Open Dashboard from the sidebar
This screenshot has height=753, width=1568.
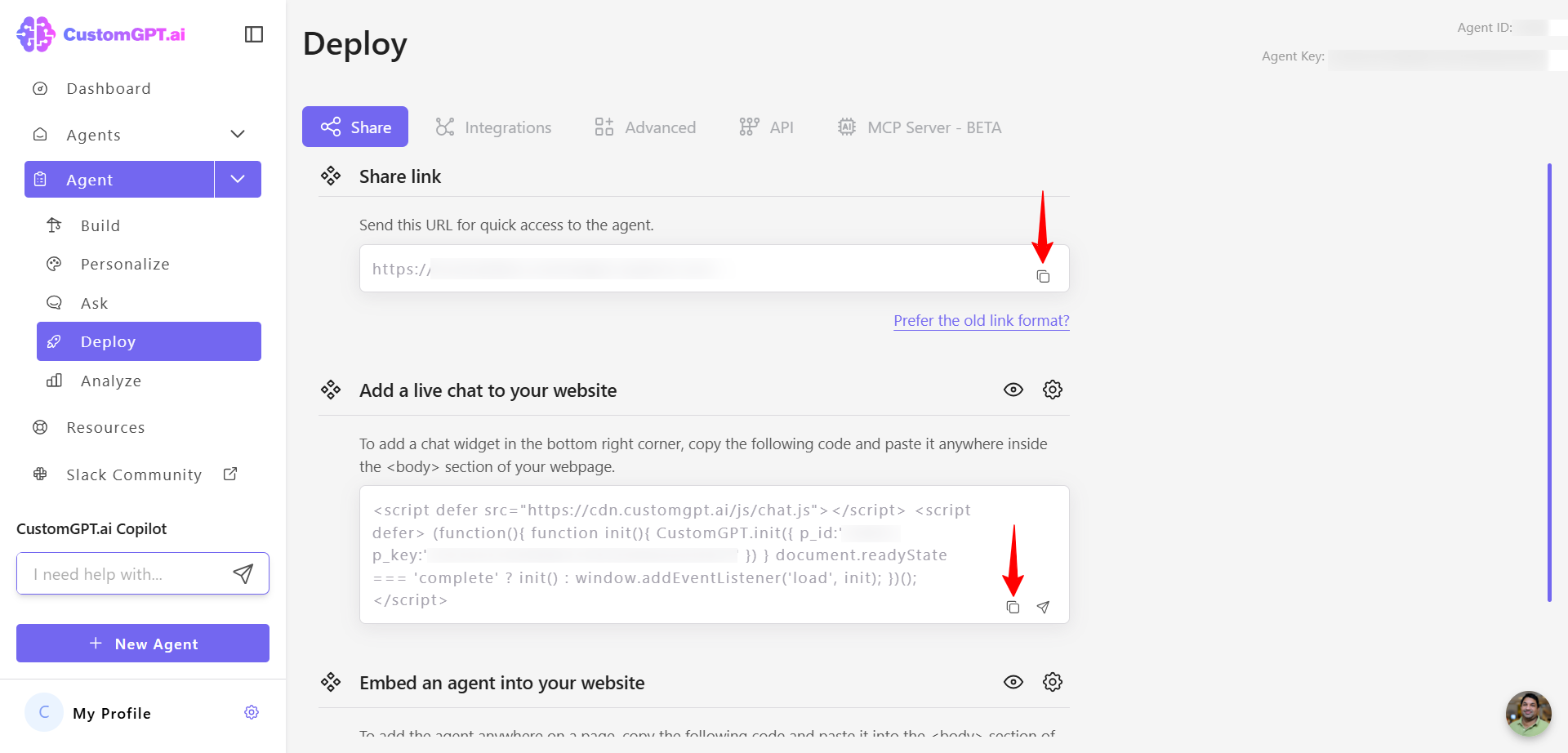click(x=109, y=88)
